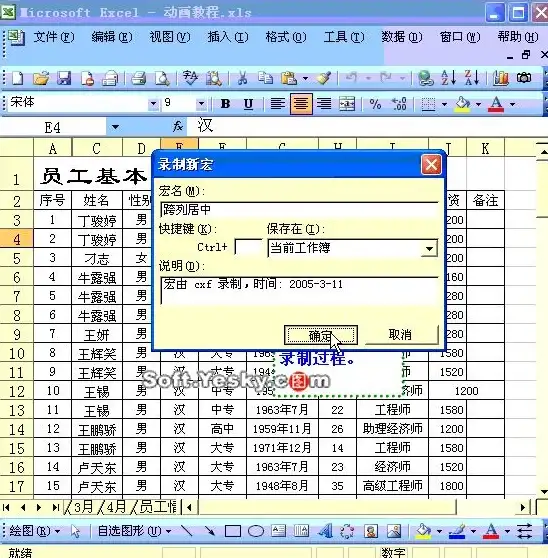The image size is (548, 558).
Task: Open the 绘图 Draw menu
Action: coord(34,531)
